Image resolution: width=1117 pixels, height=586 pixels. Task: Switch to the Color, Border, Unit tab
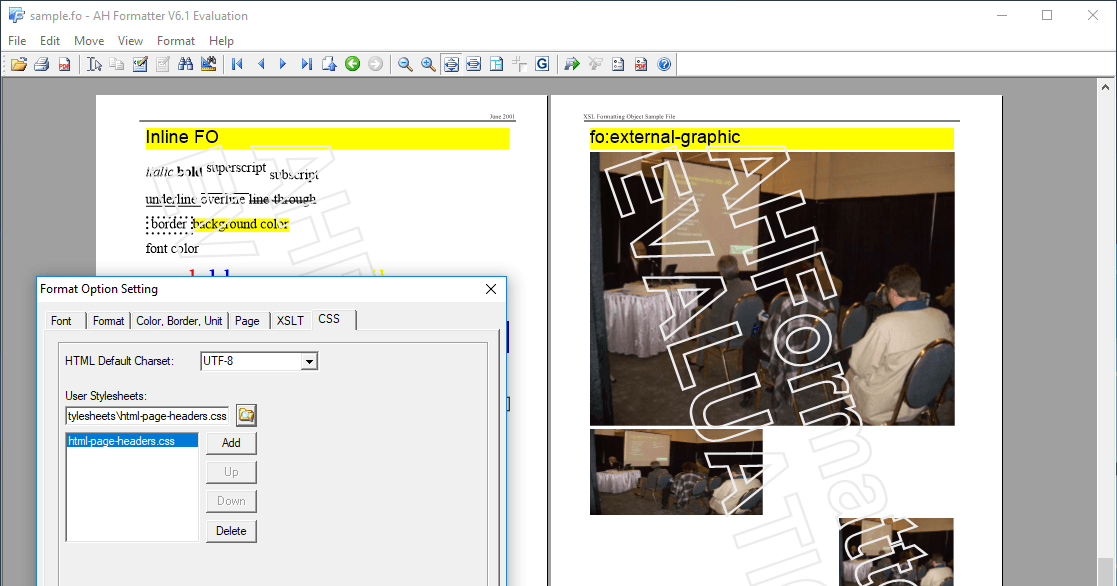click(x=179, y=320)
